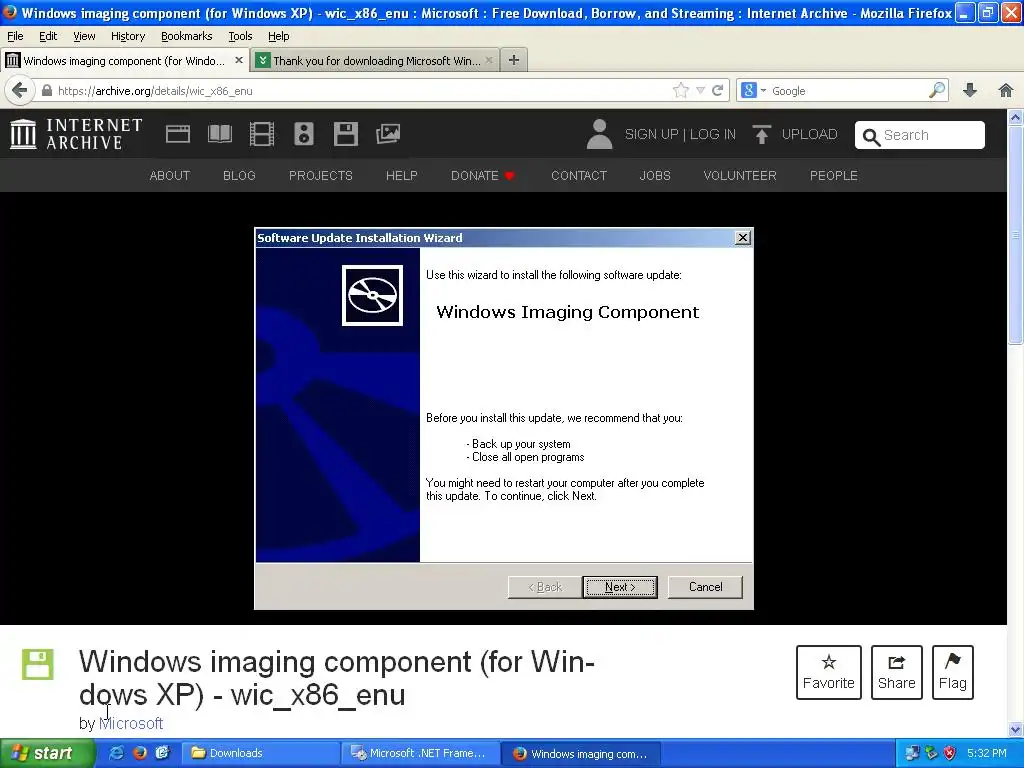Open the History menu

(127, 36)
